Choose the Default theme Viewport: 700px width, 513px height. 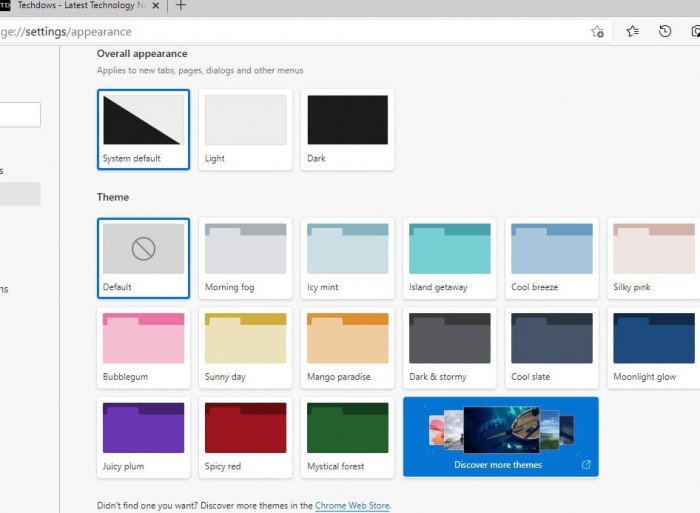[143, 257]
